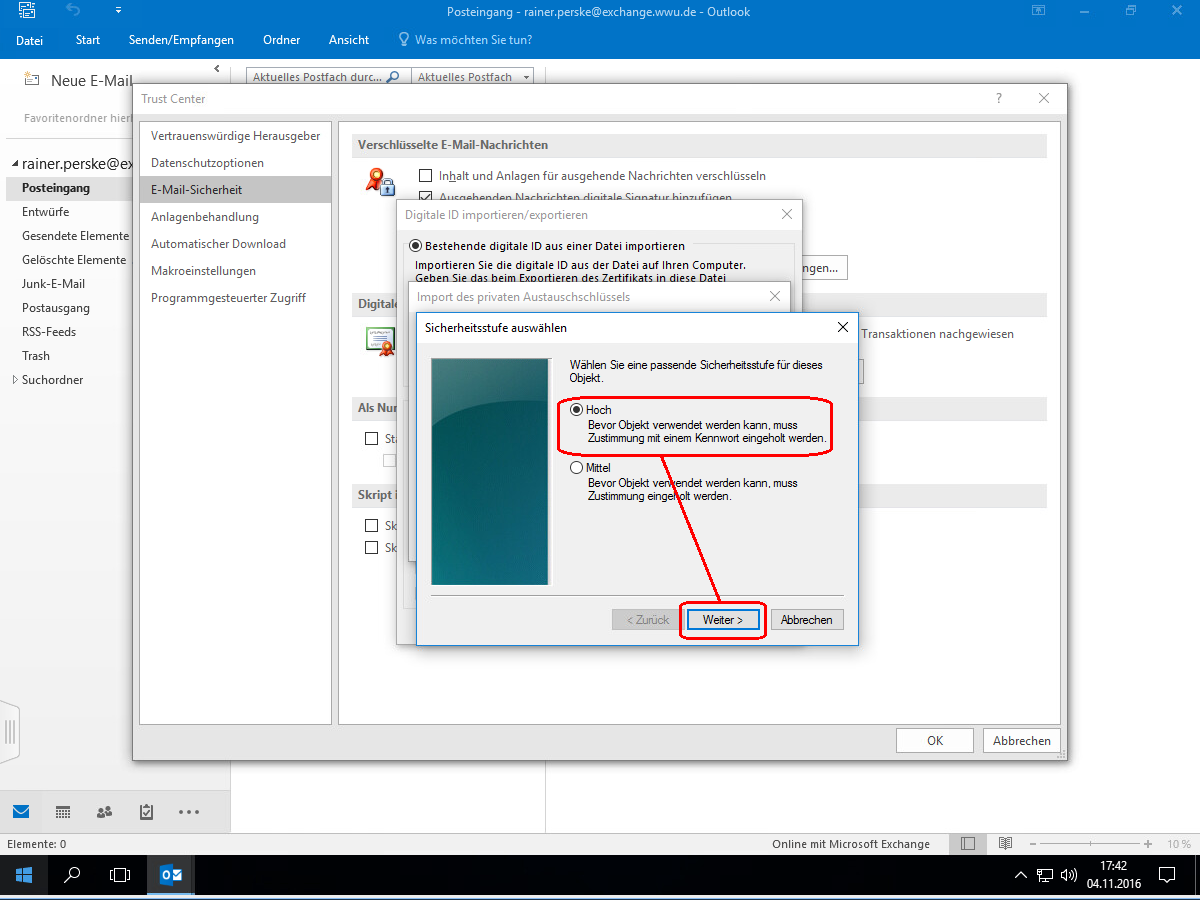Expand the Suchordner folder tree
The height and width of the screenshot is (900, 1200).
tap(14, 380)
